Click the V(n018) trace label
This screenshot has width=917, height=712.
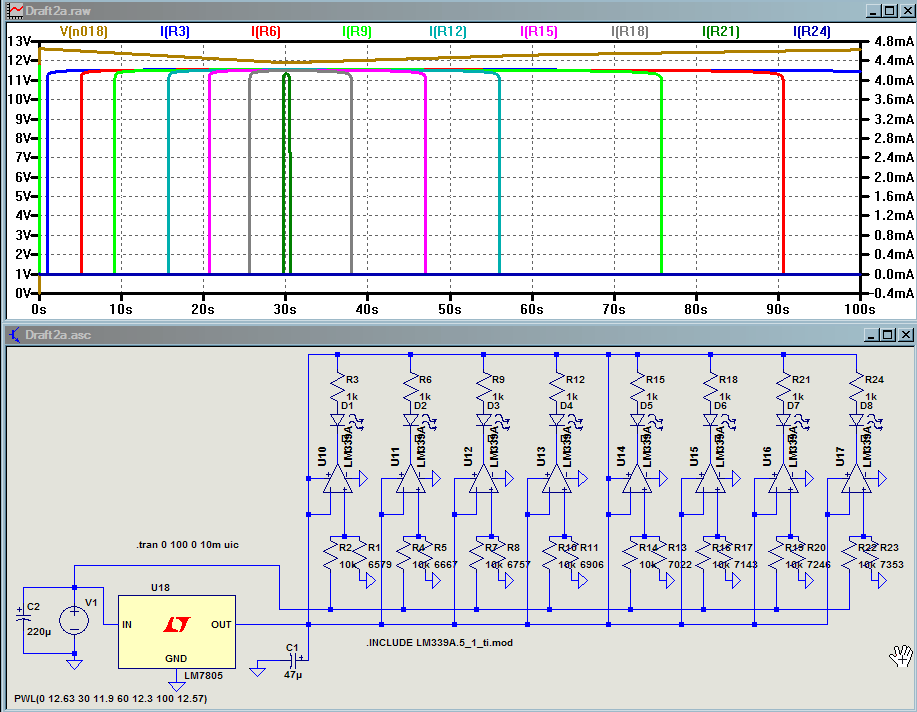point(84,32)
